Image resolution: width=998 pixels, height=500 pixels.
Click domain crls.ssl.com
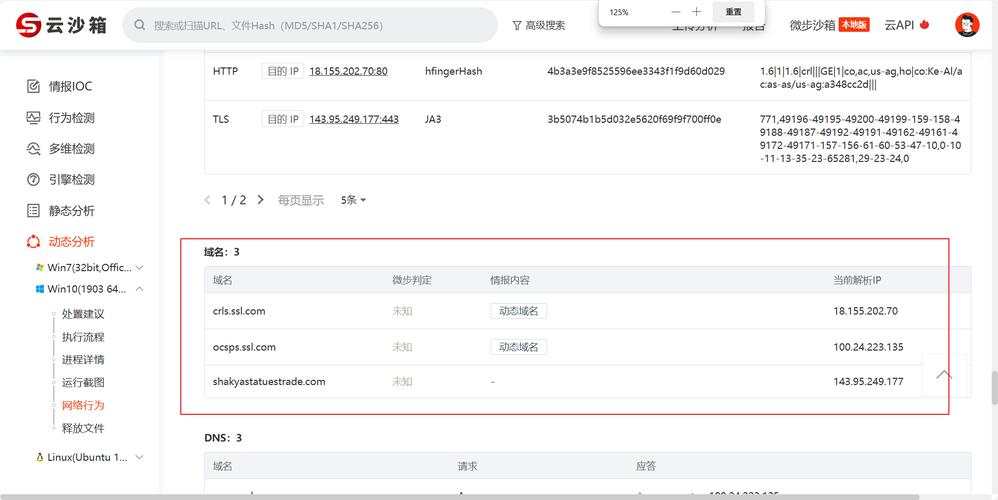tap(239, 311)
